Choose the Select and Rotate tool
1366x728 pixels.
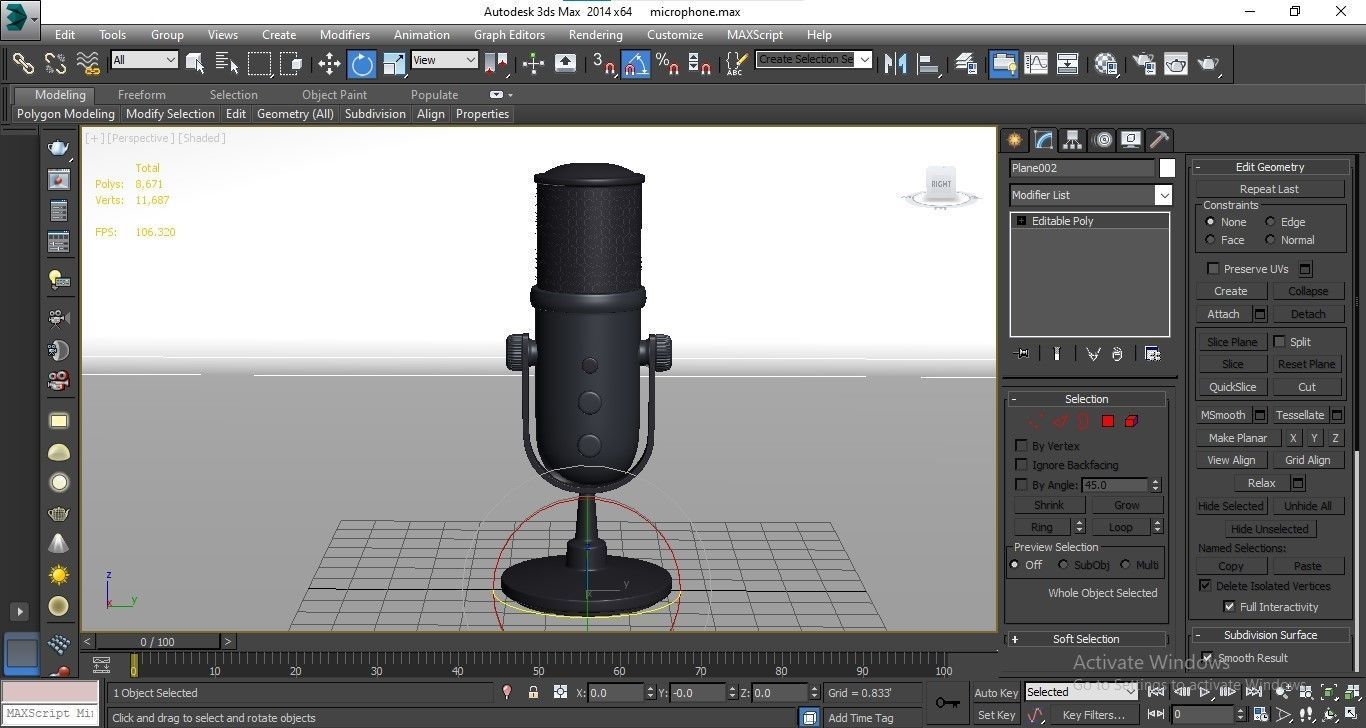362,64
